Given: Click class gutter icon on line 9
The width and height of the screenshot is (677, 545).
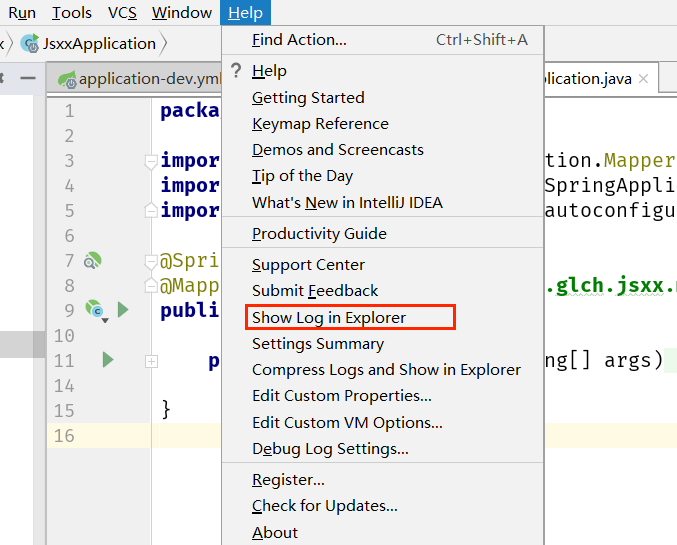Looking at the screenshot, I should tap(96, 310).
